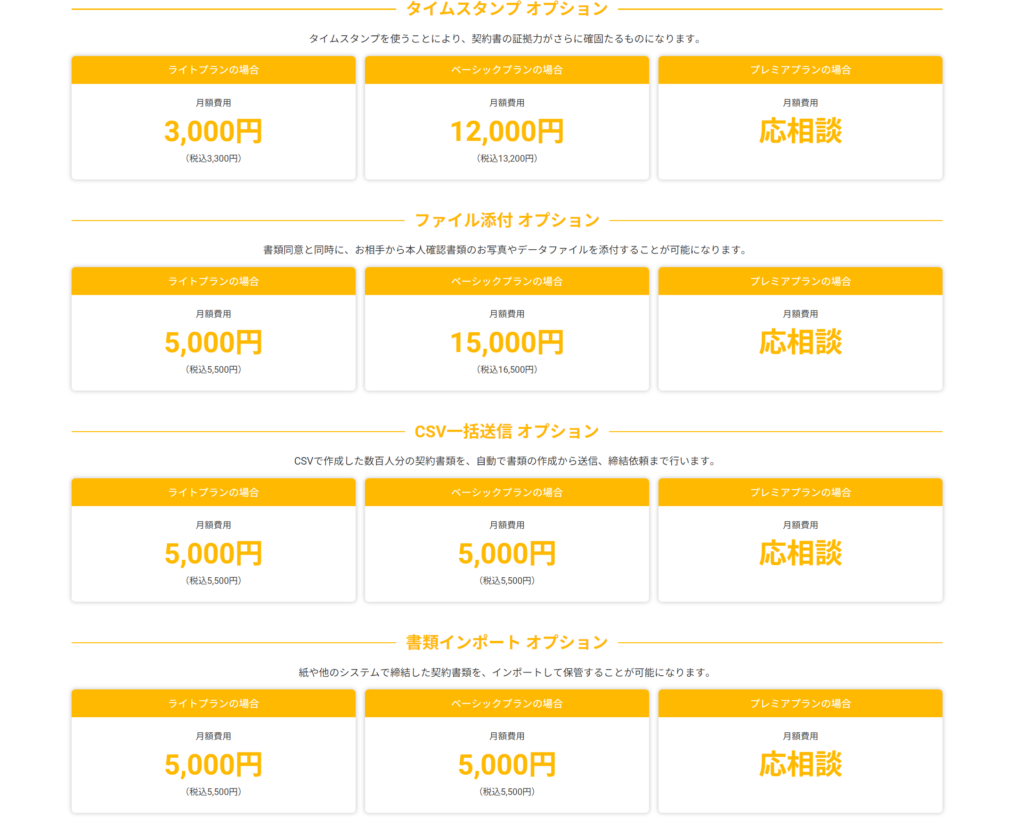Click the timestamp option description sentence
The height and width of the screenshot is (819, 1024).
(506, 39)
